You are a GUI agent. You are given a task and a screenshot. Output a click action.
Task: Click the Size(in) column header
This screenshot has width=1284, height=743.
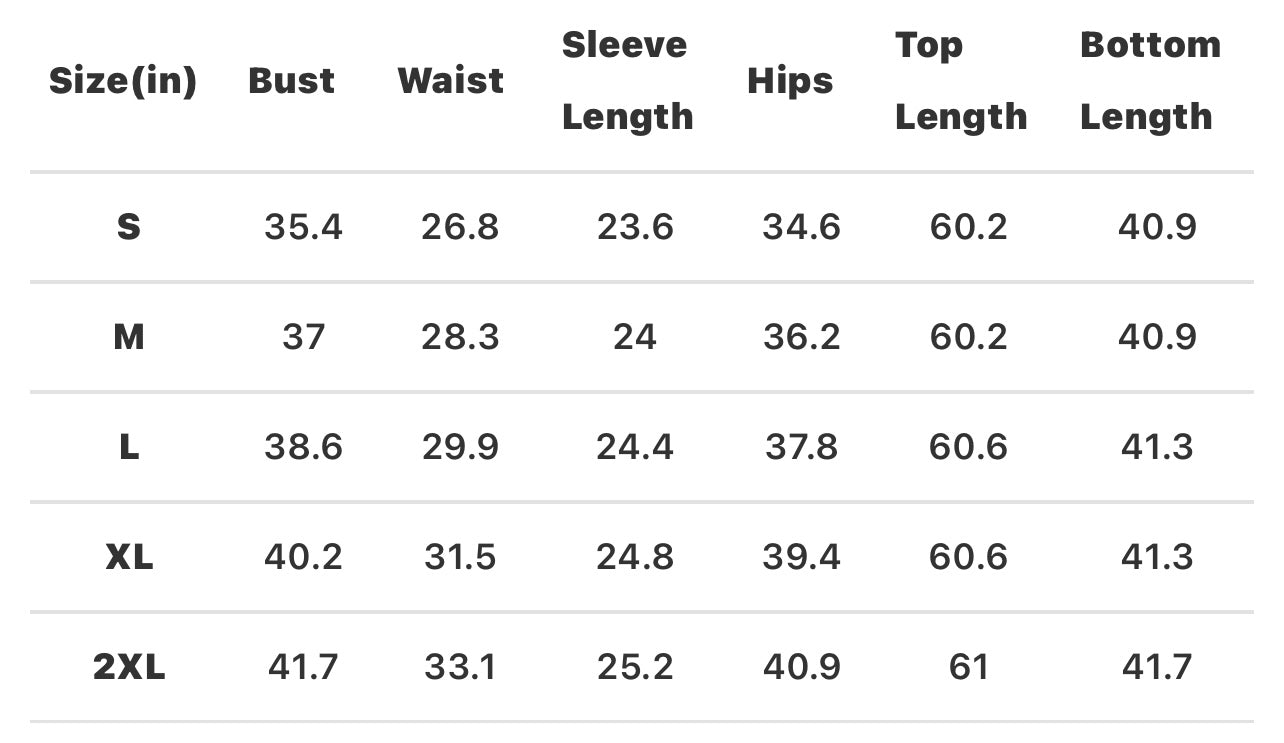[123, 81]
